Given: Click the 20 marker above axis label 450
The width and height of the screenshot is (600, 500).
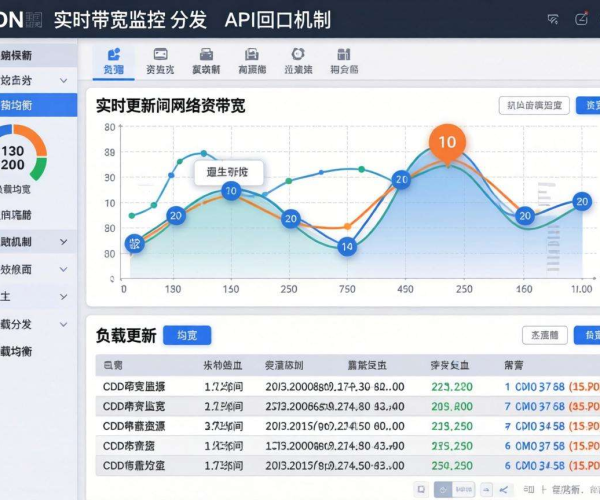Looking at the screenshot, I should pos(401,179).
